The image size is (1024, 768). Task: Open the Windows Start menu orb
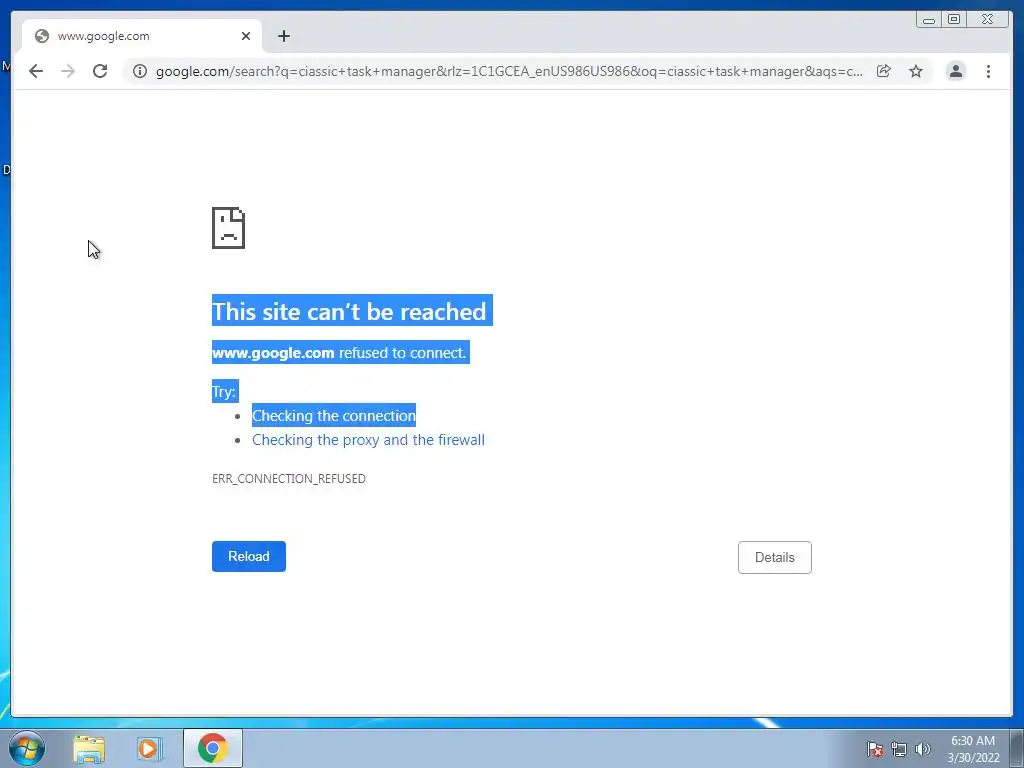pyautogui.click(x=27, y=748)
